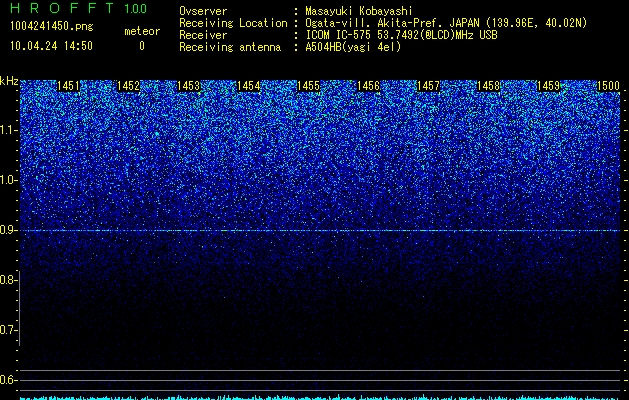Click the 1455 time marker
The height and width of the screenshot is (400, 629).
pyautogui.click(x=308, y=86)
